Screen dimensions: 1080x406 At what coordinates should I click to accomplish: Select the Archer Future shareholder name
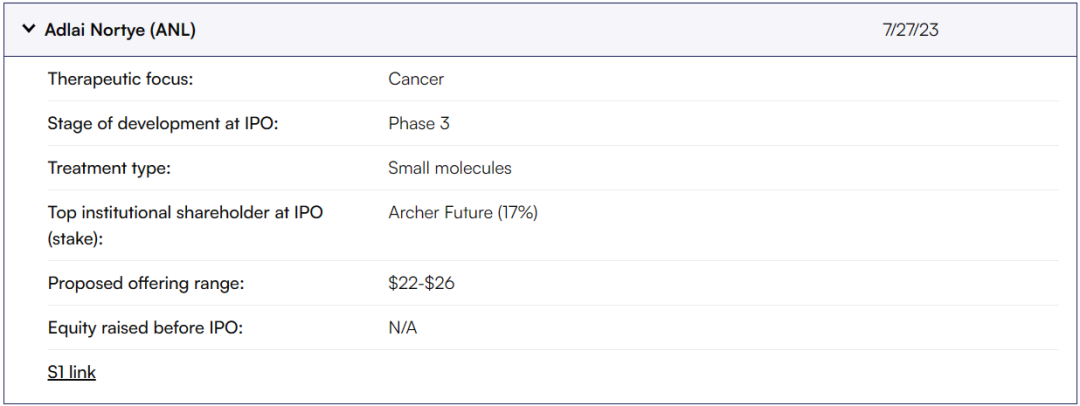[x=440, y=213]
